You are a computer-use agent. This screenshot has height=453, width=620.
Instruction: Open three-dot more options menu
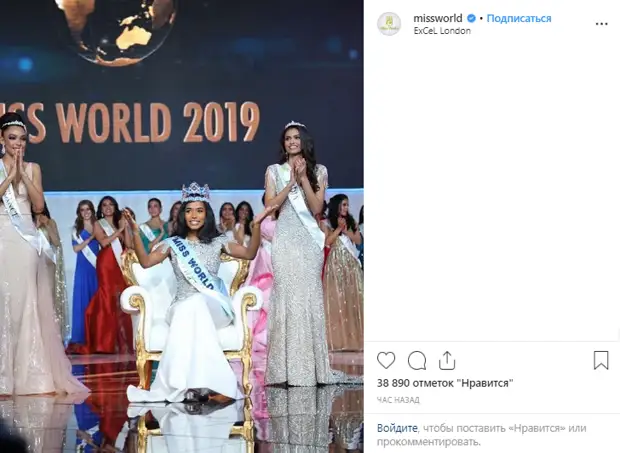coord(601,24)
